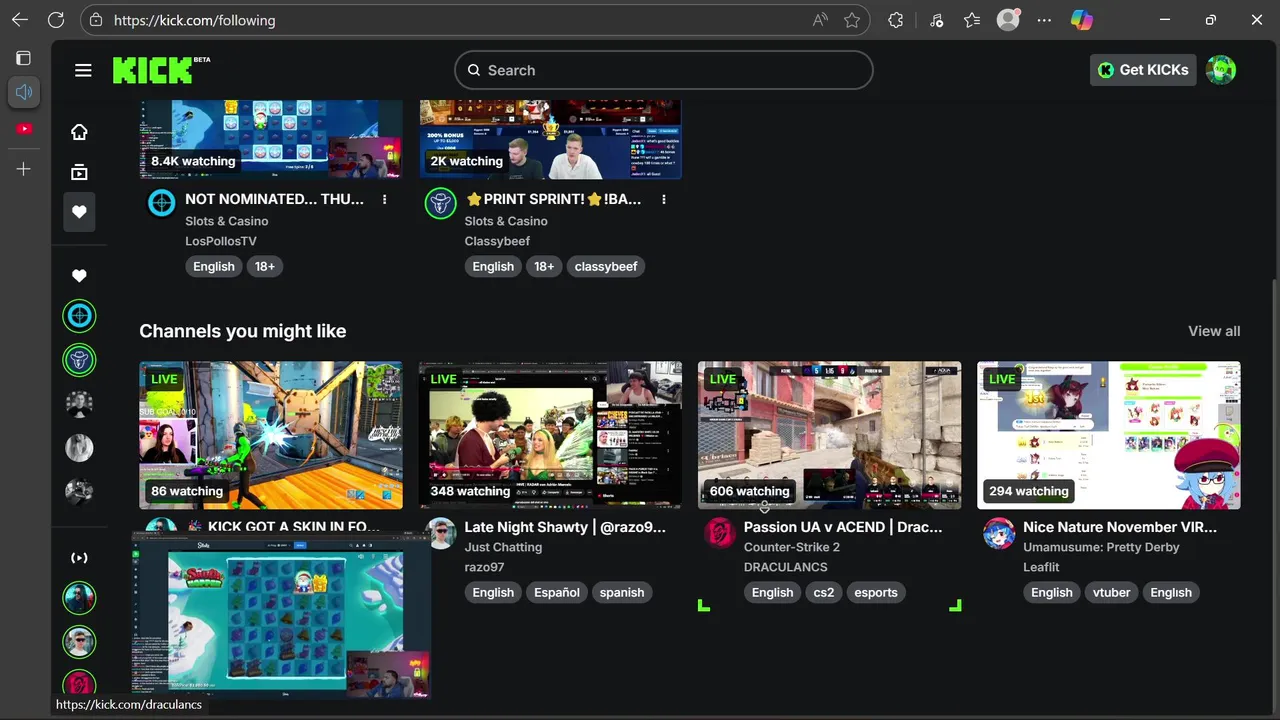Open 294 watching Umamusume stream thumbnail
The width and height of the screenshot is (1280, 720).
click(1109, 435)
